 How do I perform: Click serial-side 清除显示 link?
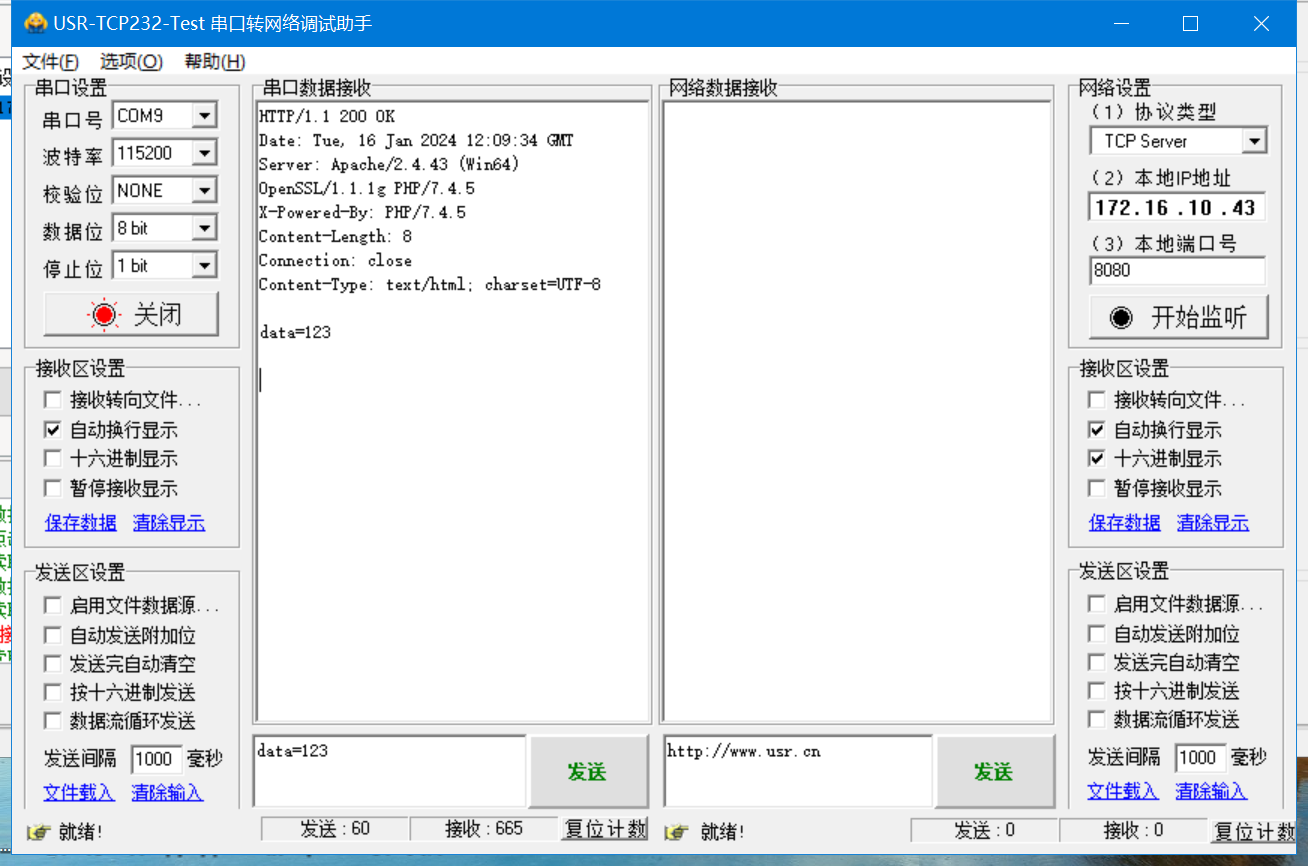click(168, 523)
